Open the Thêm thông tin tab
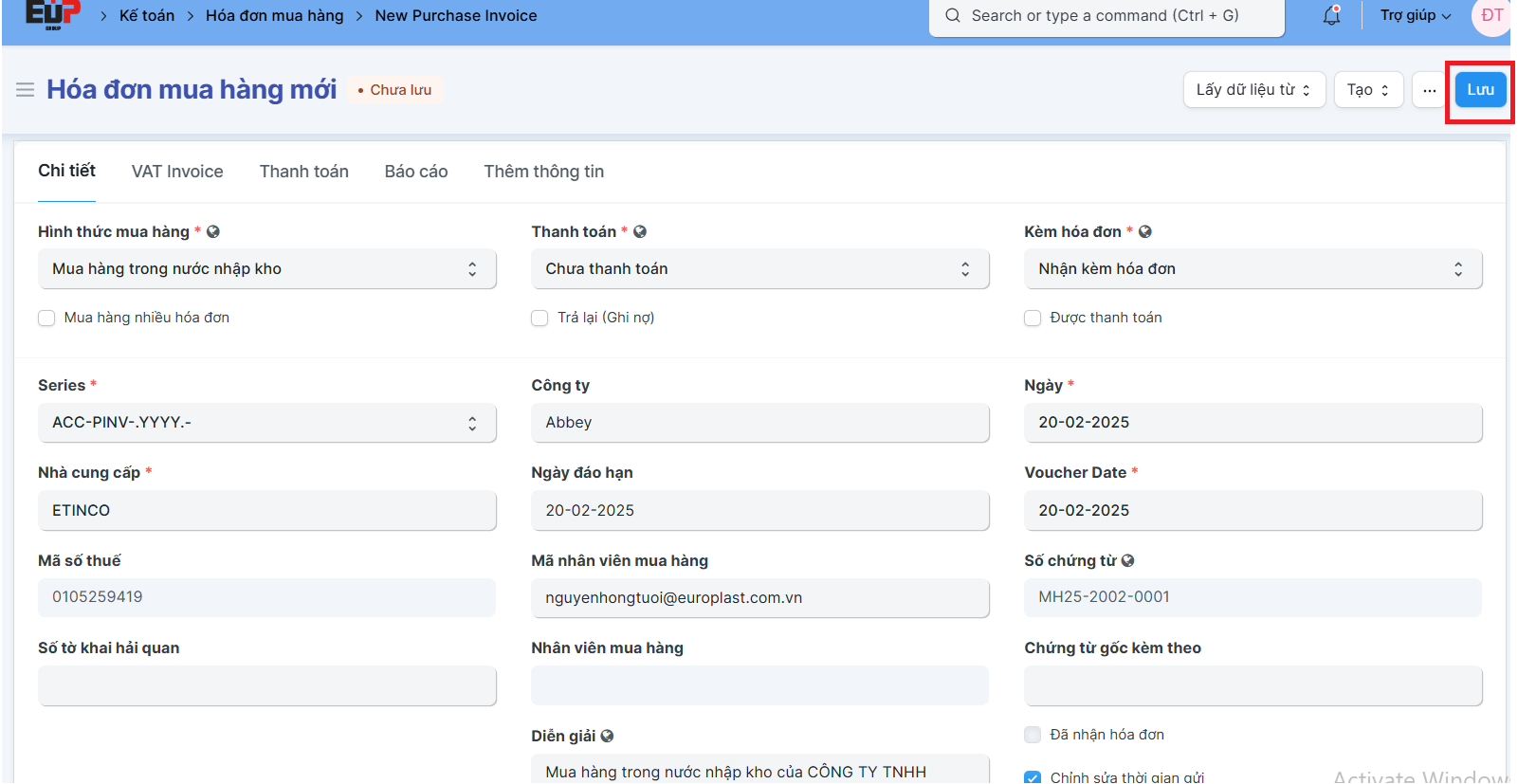The width and height of the screenshot is (1536, 784). pos(543,172)
